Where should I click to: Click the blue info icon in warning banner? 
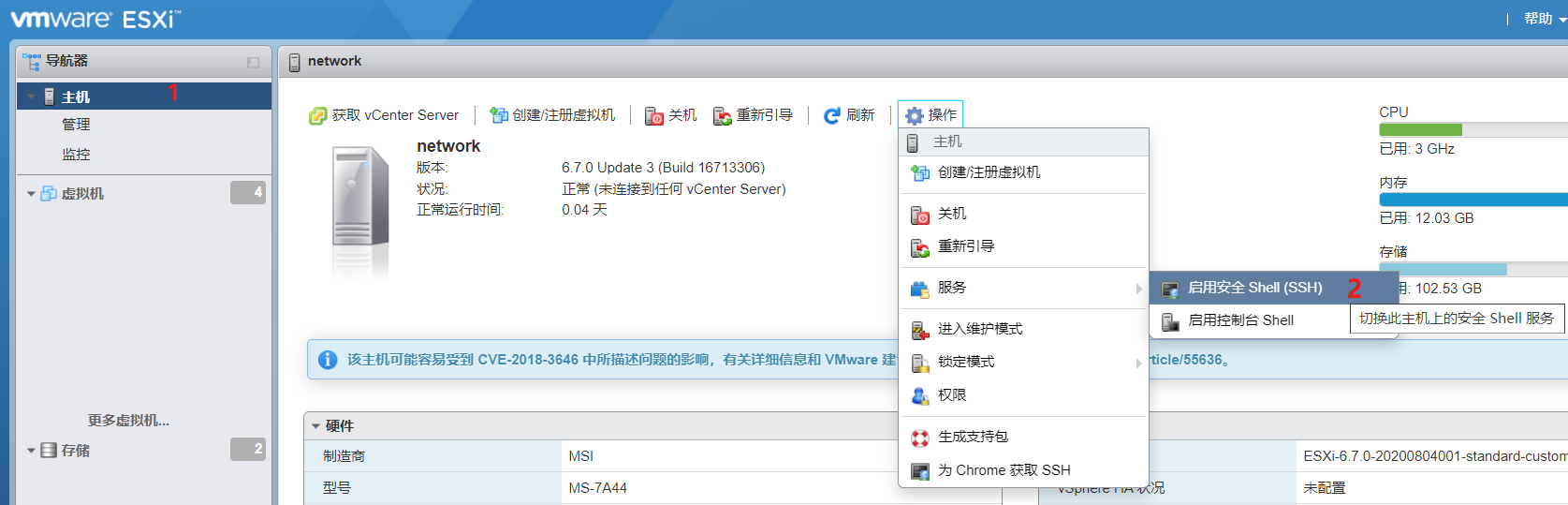point(328,360)
